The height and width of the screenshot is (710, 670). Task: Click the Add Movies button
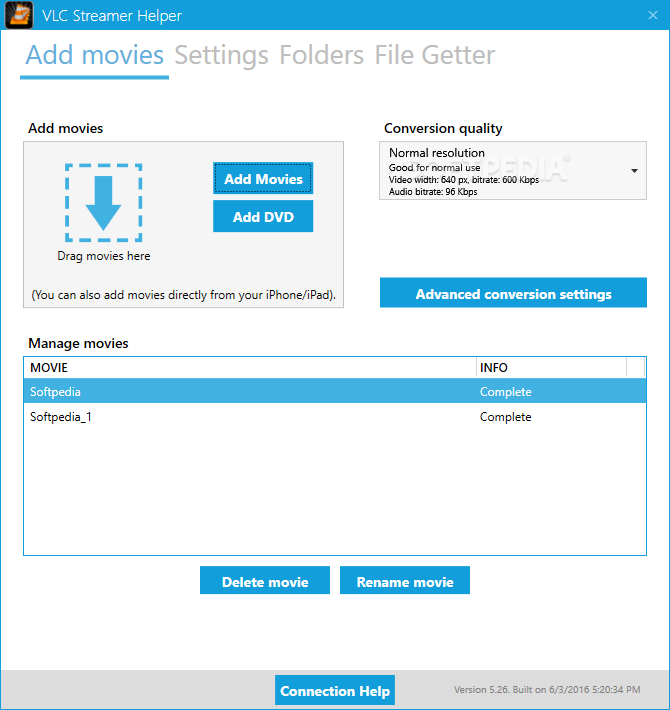point(263,178)
